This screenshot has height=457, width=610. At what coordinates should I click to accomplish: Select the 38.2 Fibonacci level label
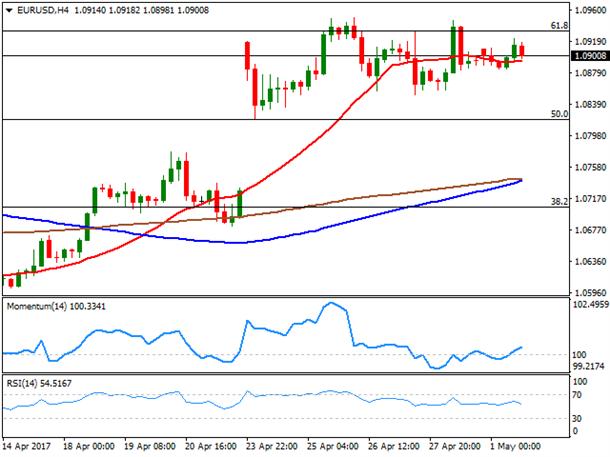[559, 201]
